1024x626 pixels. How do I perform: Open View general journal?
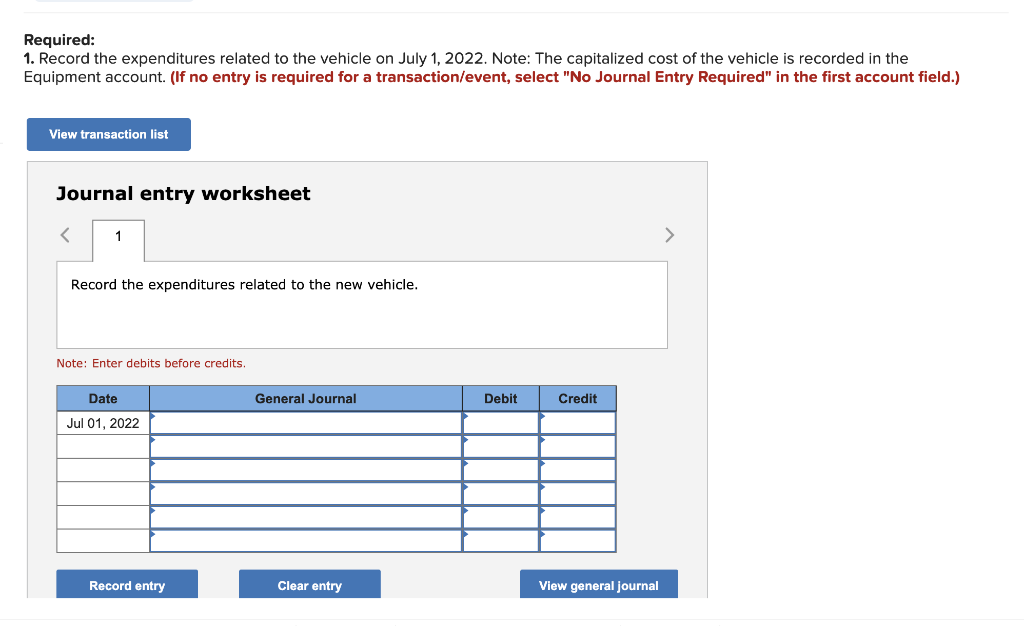[599, 585]
